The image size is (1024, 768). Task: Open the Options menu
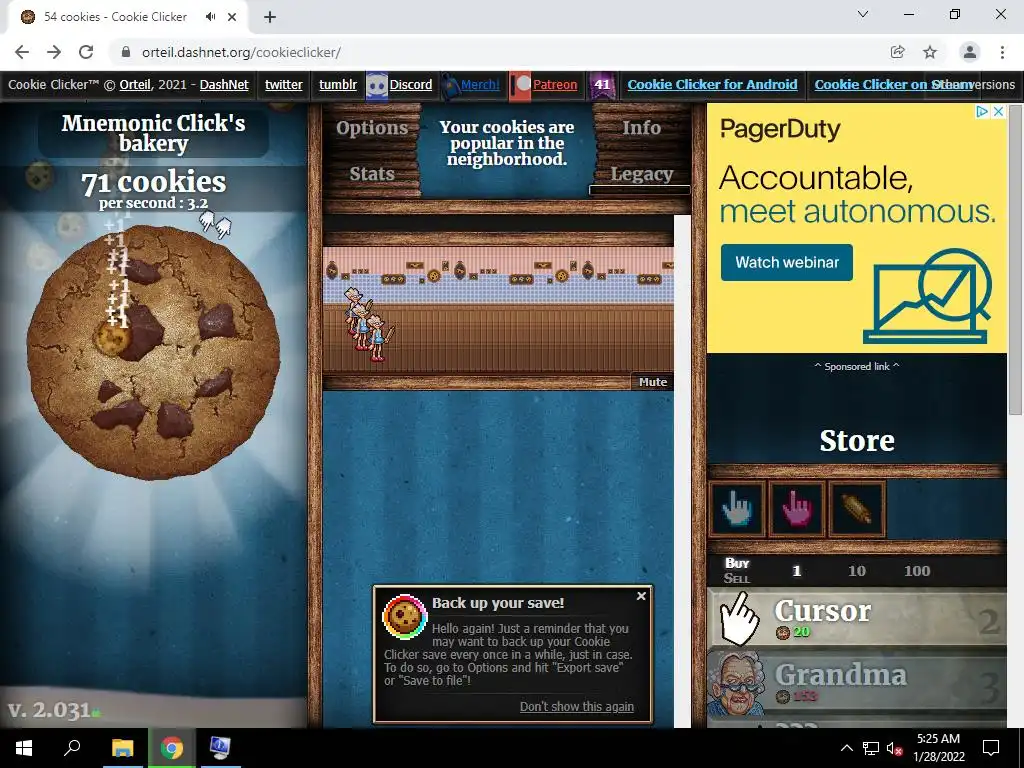pyautogui.click(x=372, y=128)
